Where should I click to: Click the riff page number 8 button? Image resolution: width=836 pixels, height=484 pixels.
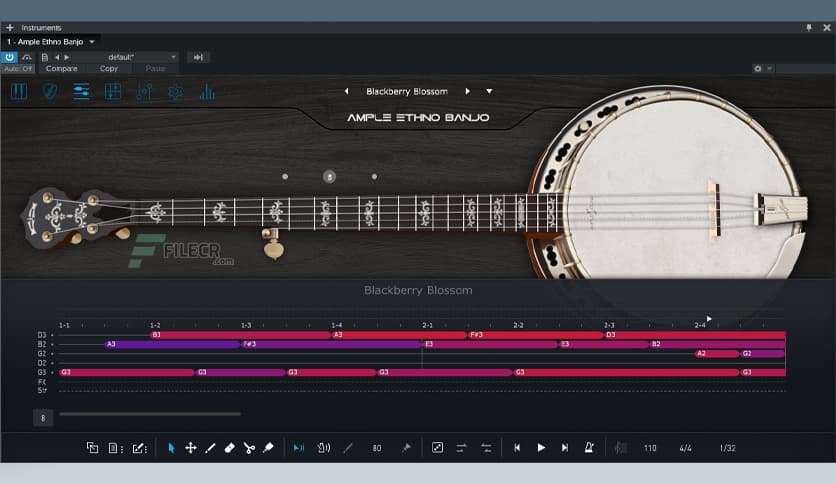coord(43,418)
